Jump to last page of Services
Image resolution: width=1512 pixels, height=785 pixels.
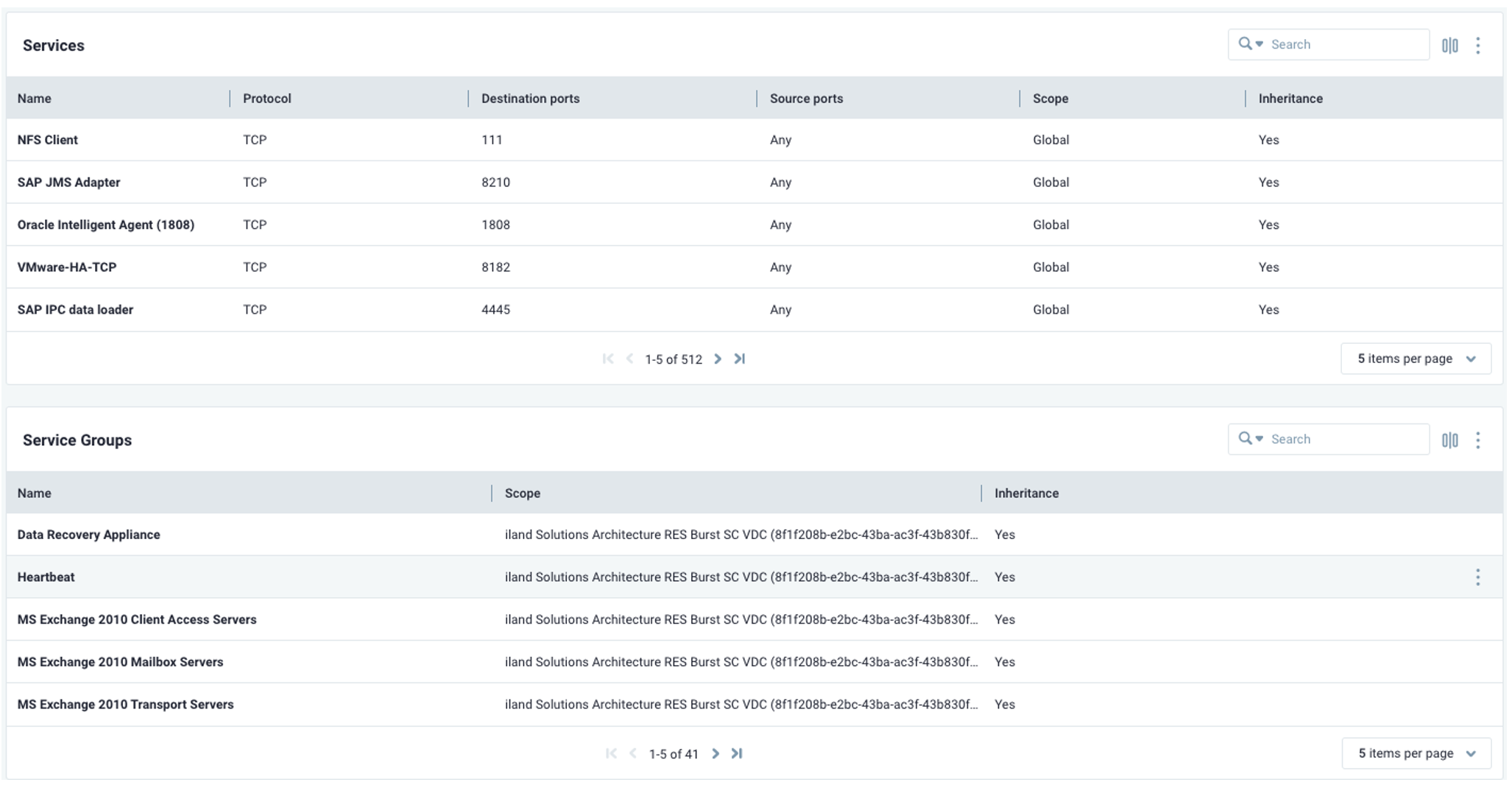point(740,359)
